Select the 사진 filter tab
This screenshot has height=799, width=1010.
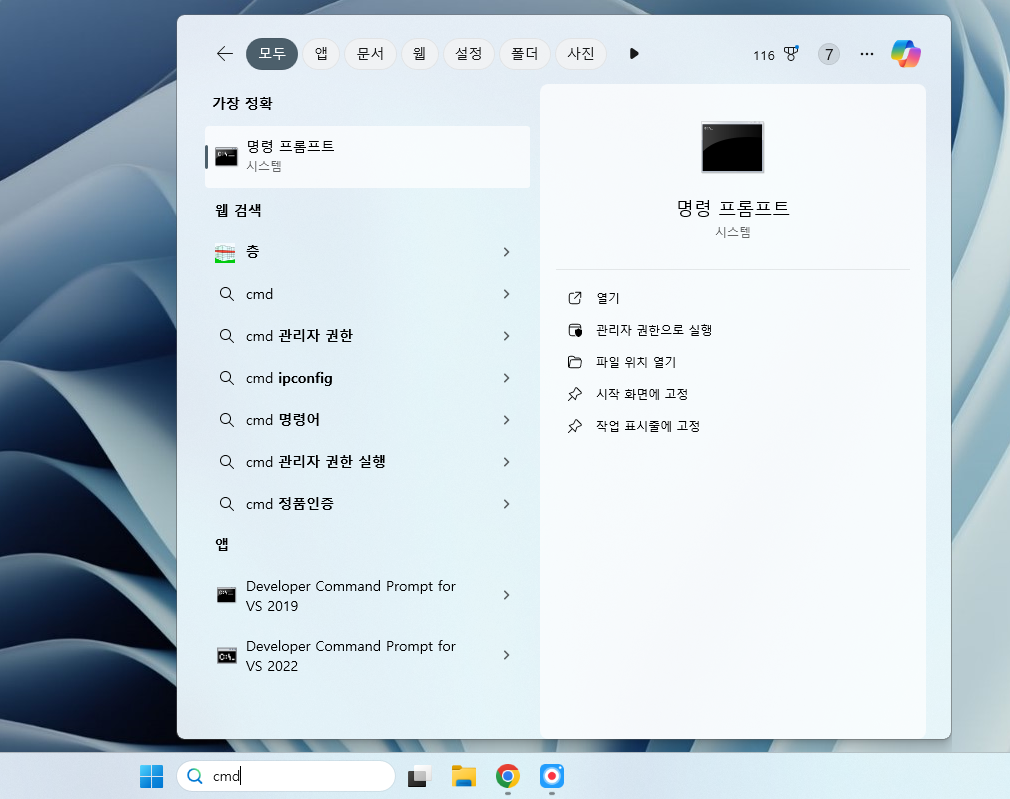(x=580, y=53)
